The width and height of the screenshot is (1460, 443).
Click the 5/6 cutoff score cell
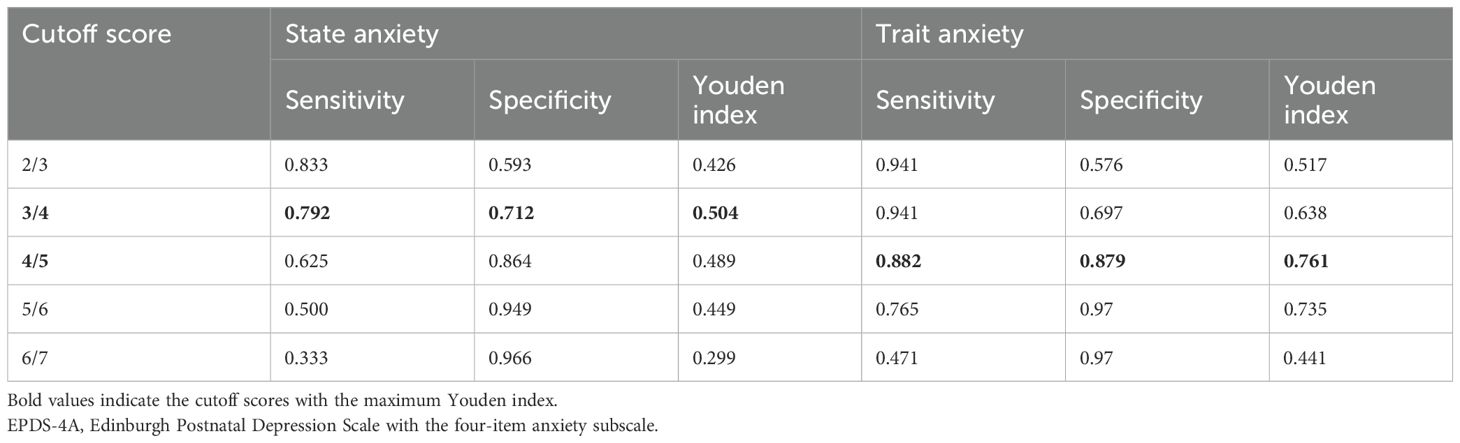34,308
